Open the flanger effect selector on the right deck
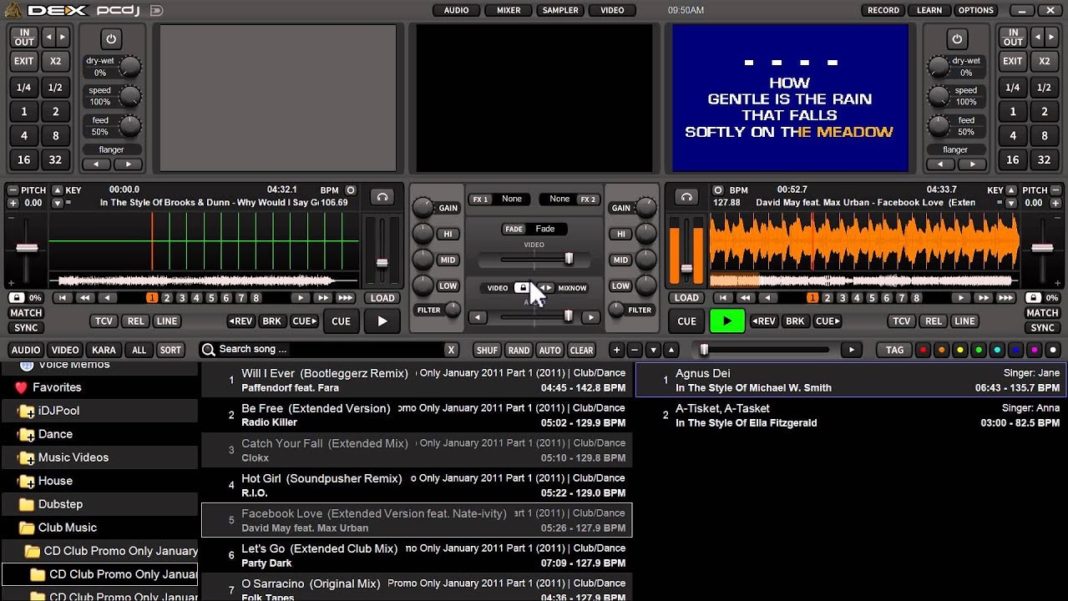Screen dimensions: 1068x601 (955, 148)
